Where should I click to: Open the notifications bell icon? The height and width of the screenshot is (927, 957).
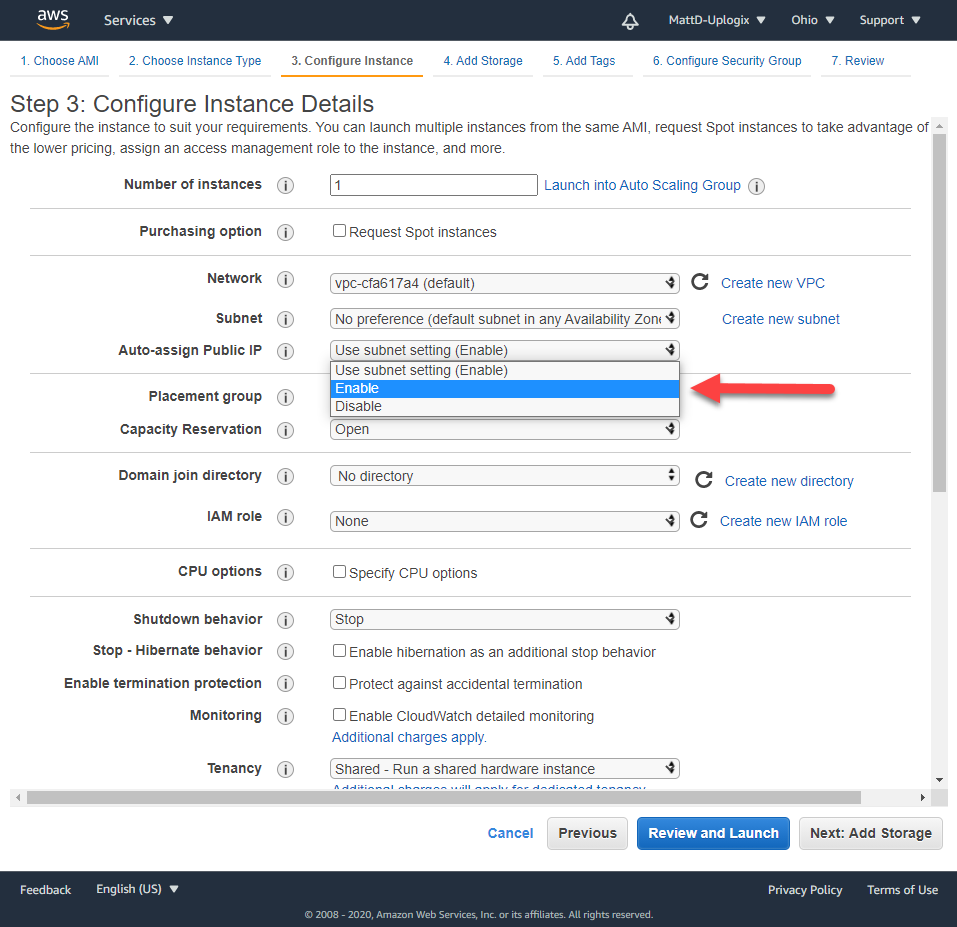pos(630,20)
